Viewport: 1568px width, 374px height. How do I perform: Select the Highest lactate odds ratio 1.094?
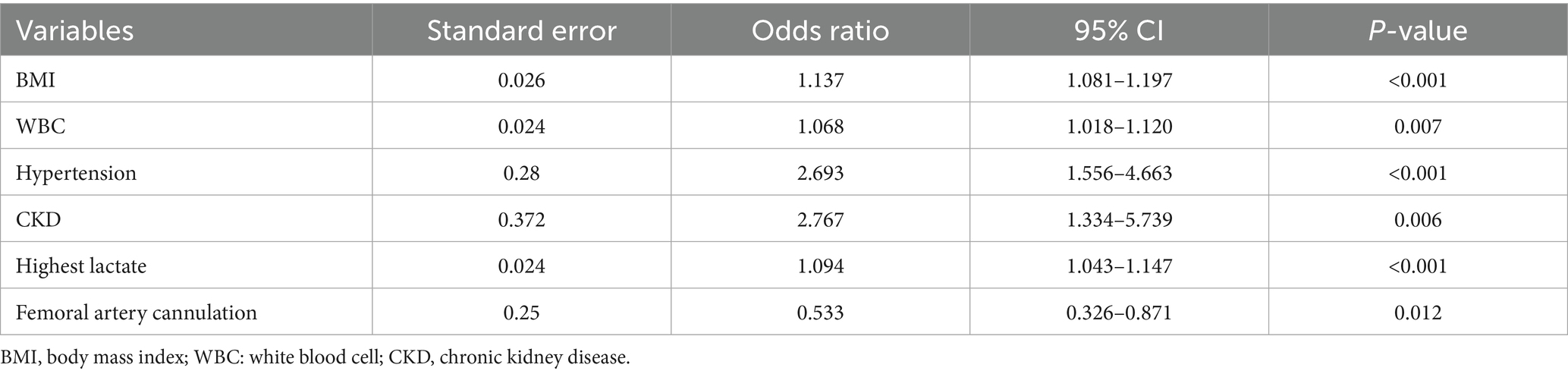pyautogui.click(x=820, y=266)
